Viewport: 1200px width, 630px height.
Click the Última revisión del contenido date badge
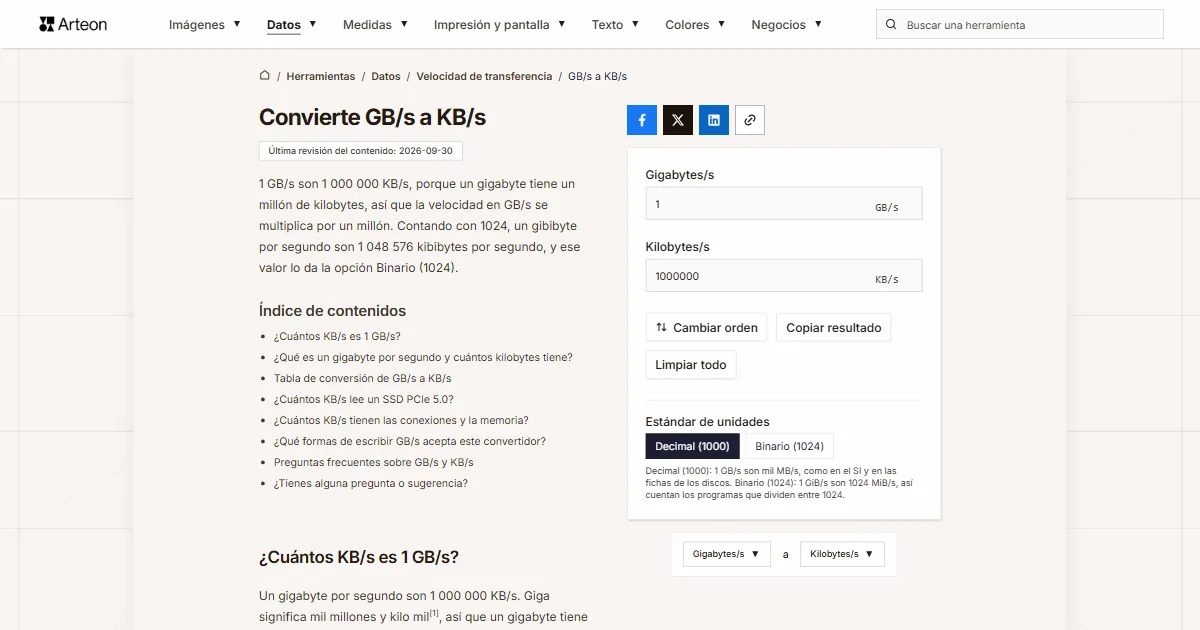pyautogui.click(x=361, y=151)
